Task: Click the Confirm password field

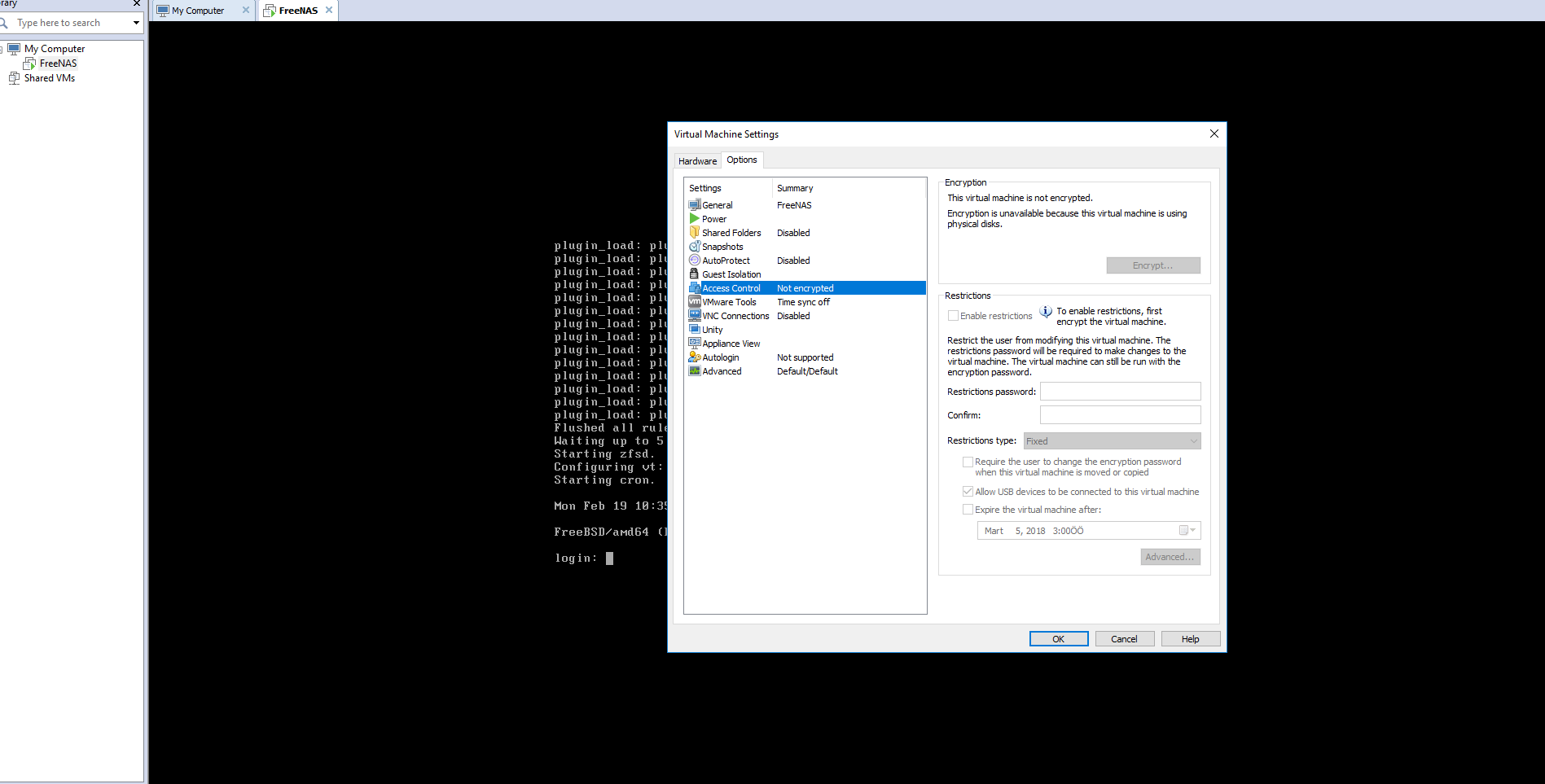Action: point(1121,415)
